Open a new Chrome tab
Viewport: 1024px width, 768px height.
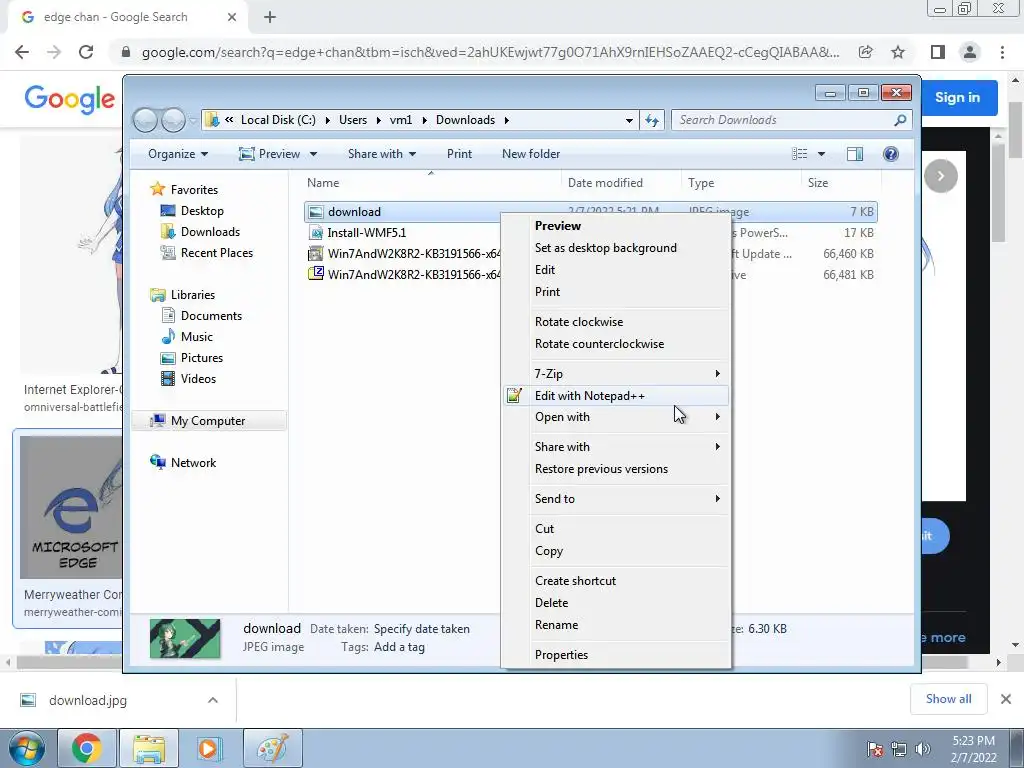270,18
